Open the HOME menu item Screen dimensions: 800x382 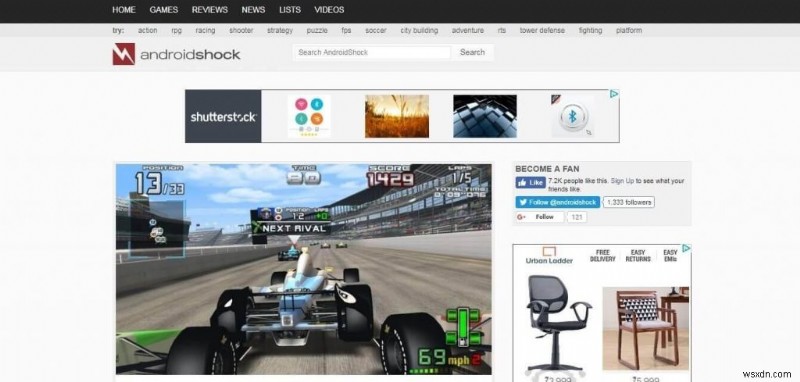click(x=124, y=10)
